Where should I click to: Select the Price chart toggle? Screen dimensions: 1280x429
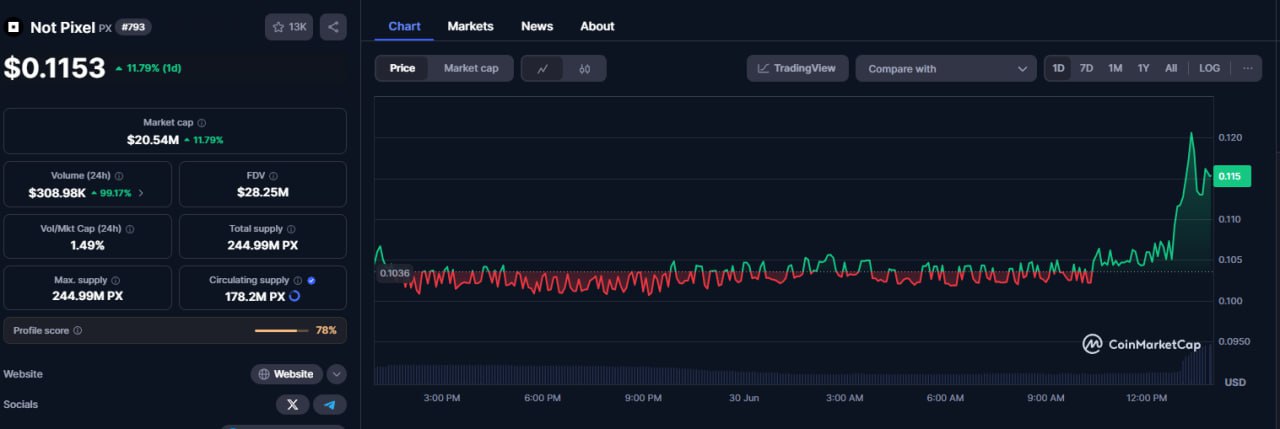click(x=402, y=68)
